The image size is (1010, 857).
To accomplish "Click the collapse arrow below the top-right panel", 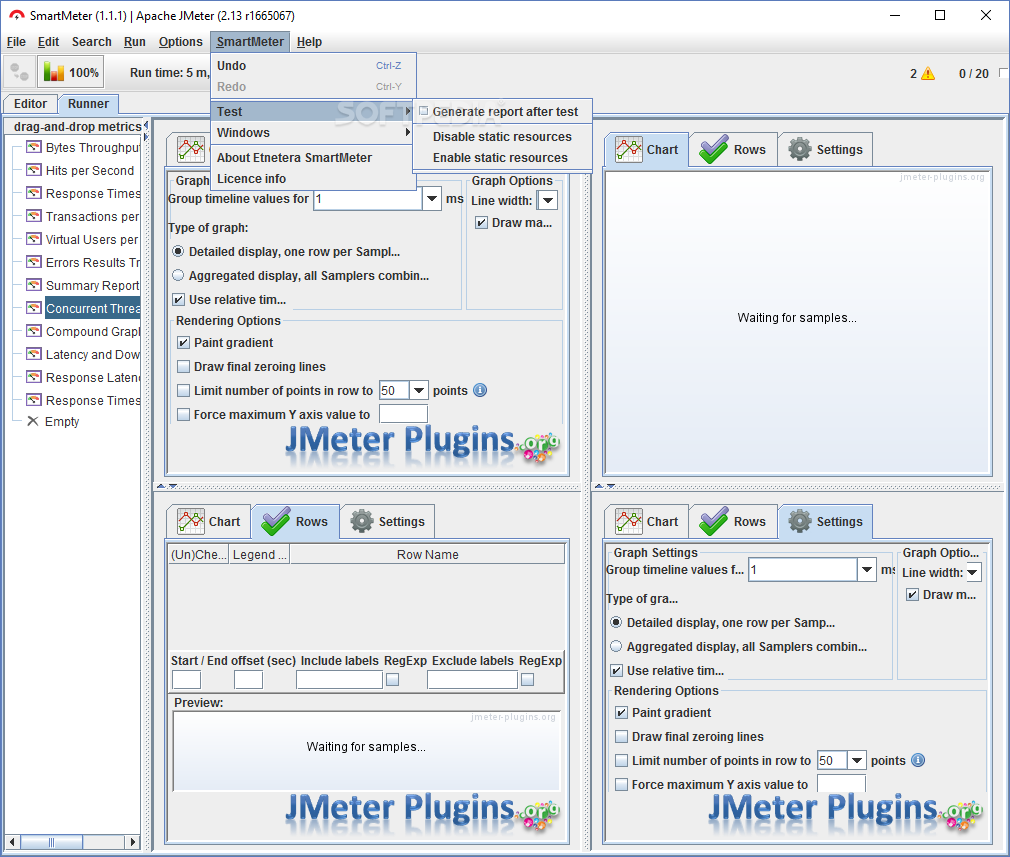I will (x=600, y=486).
